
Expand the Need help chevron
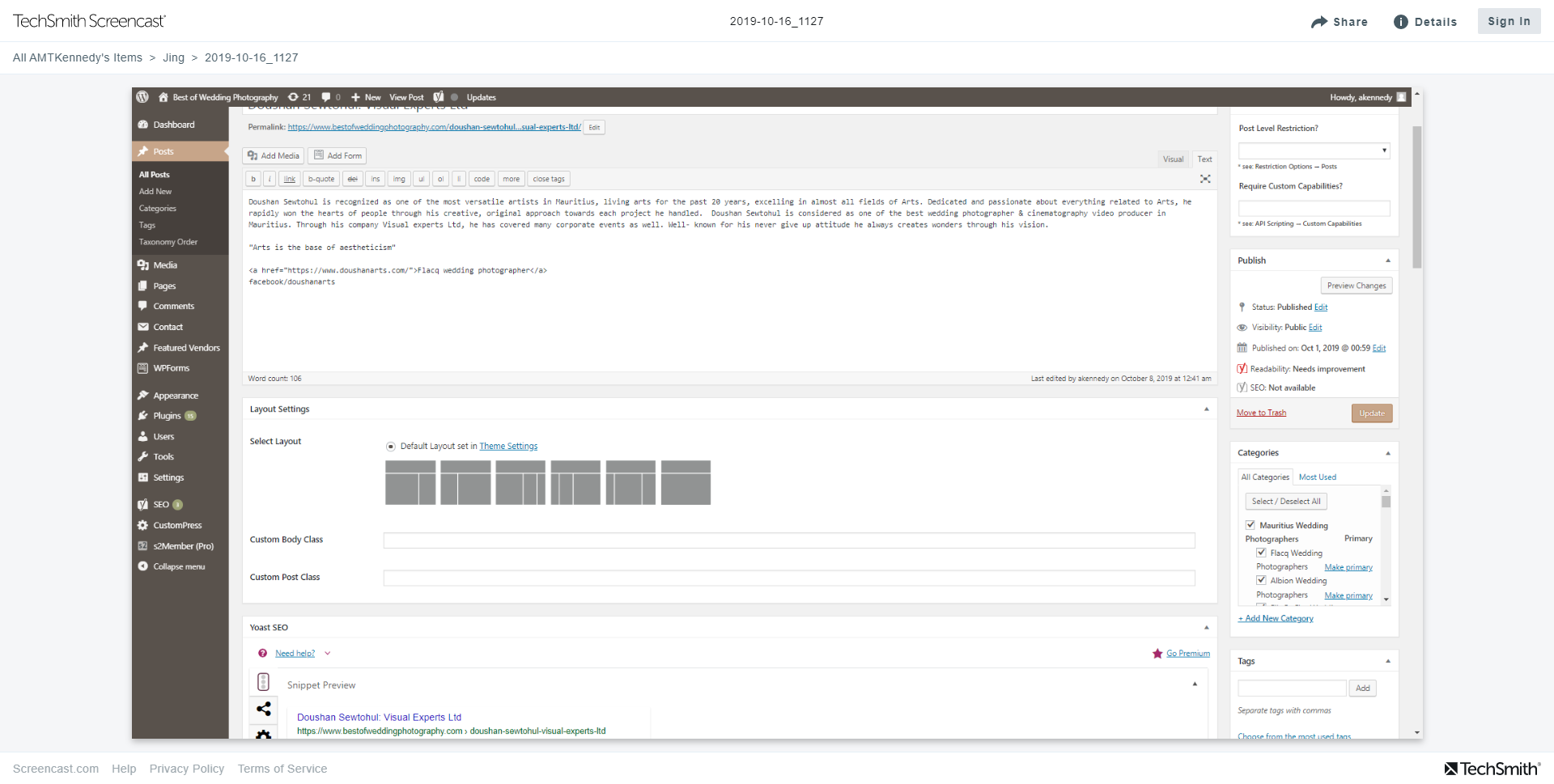[328, 654]
